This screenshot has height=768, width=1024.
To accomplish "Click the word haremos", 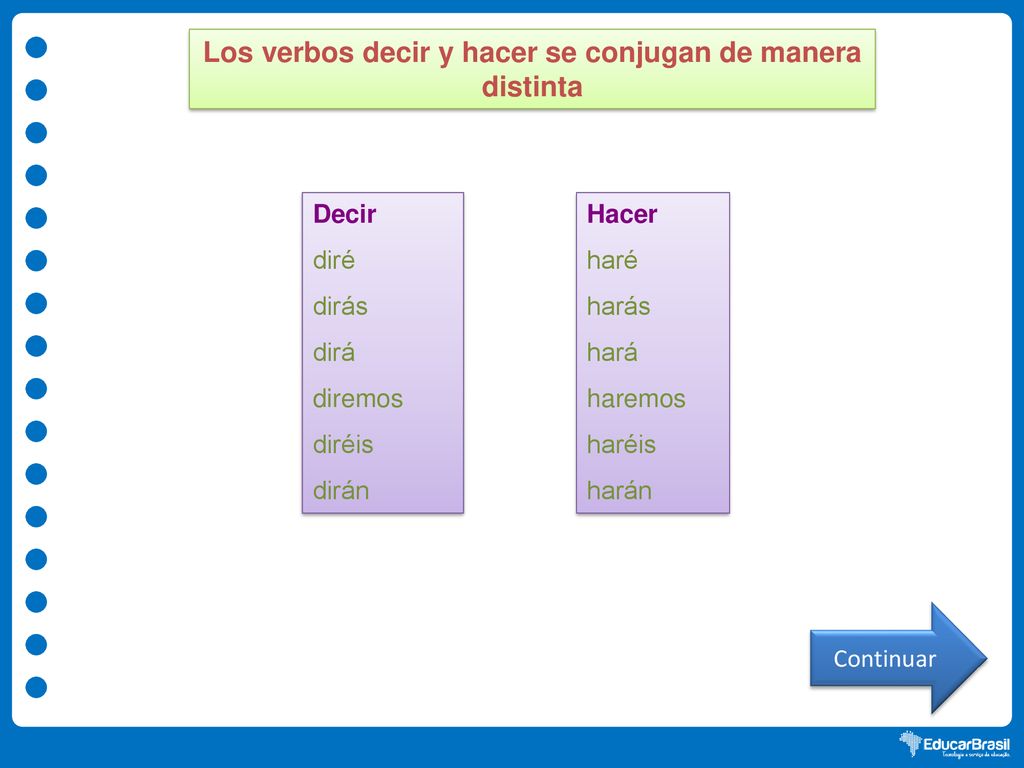I will [x=636, y=398].
